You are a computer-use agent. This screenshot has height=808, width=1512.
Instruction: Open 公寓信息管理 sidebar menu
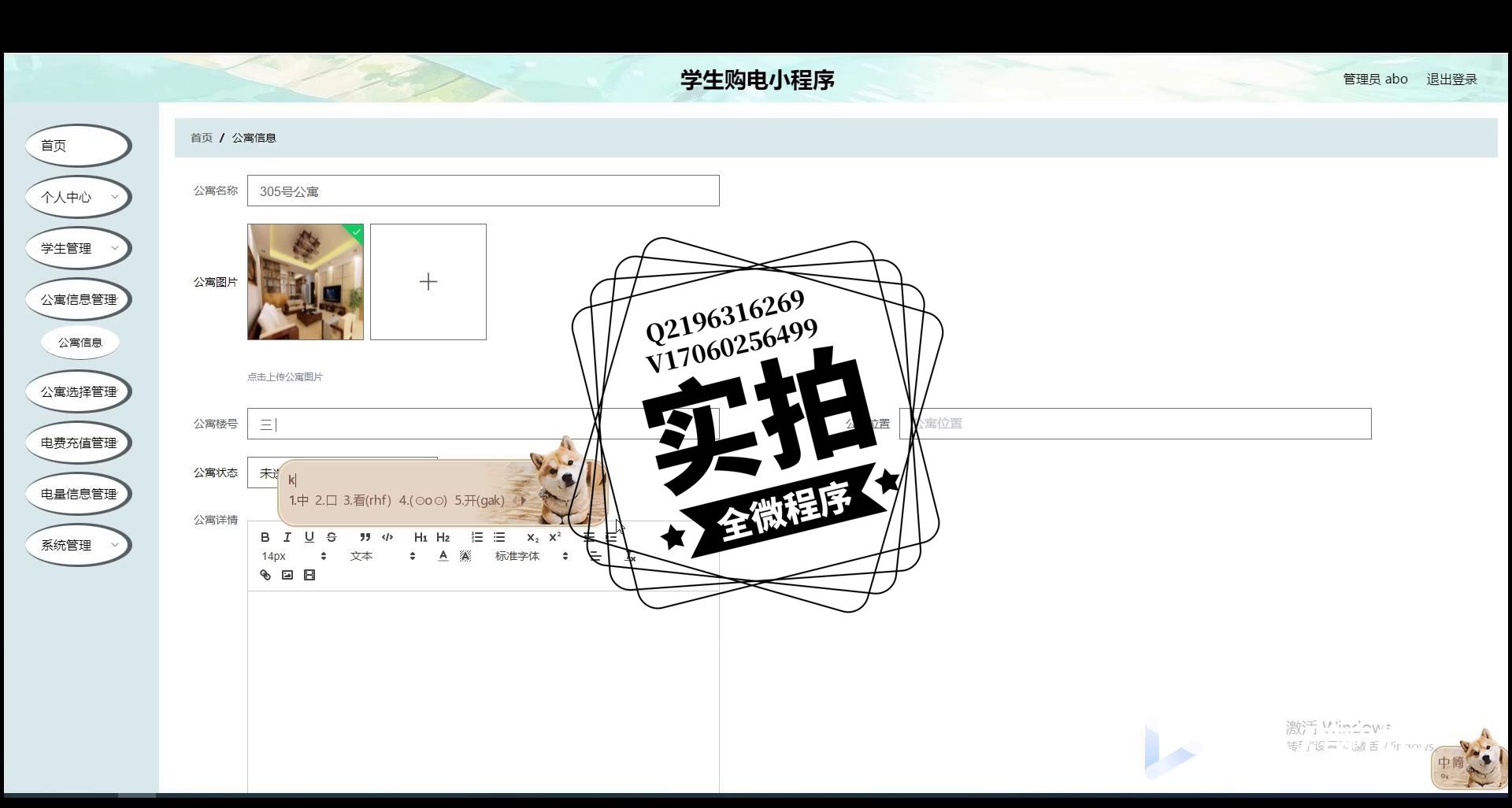[78, 299]
